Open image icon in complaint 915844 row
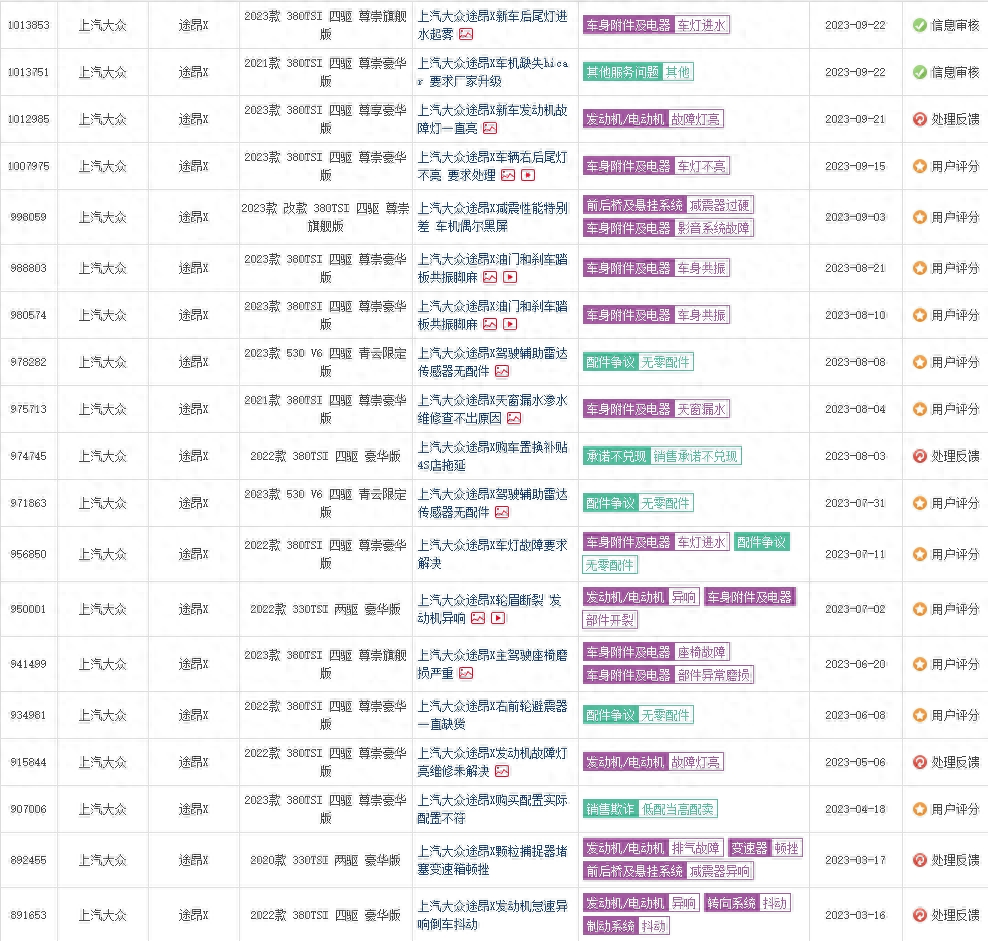Viewport: 988px width, 941px height. 502,771
